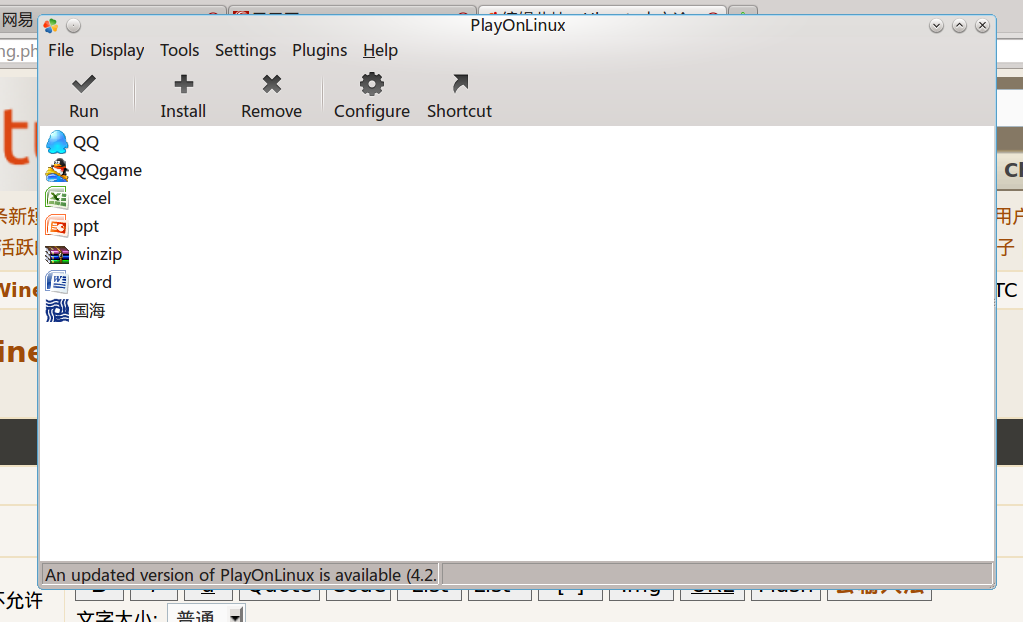The height and width of the screenshot is (622, 1023).
Task: Open the PlayOnLinux window menu icon in title bar
Action: pos(51,25)
